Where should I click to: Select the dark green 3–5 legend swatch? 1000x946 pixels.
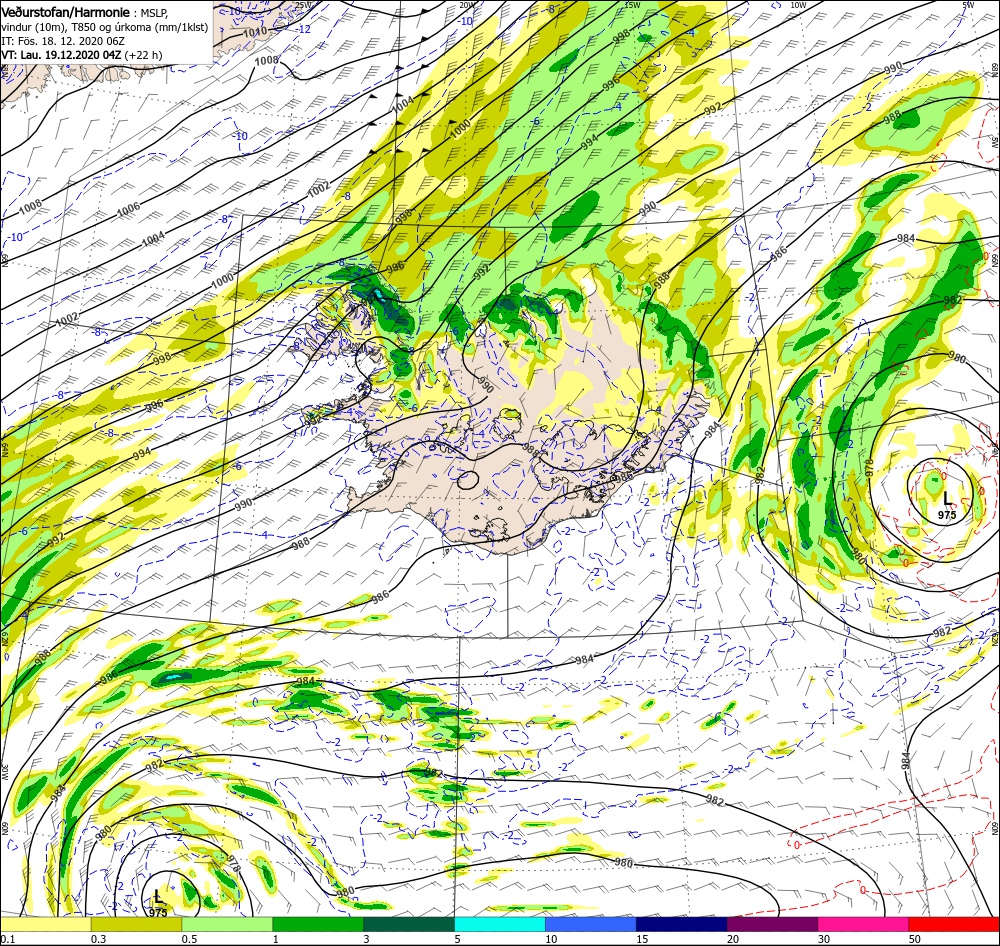pyautogui.click(x=409, y=924)
